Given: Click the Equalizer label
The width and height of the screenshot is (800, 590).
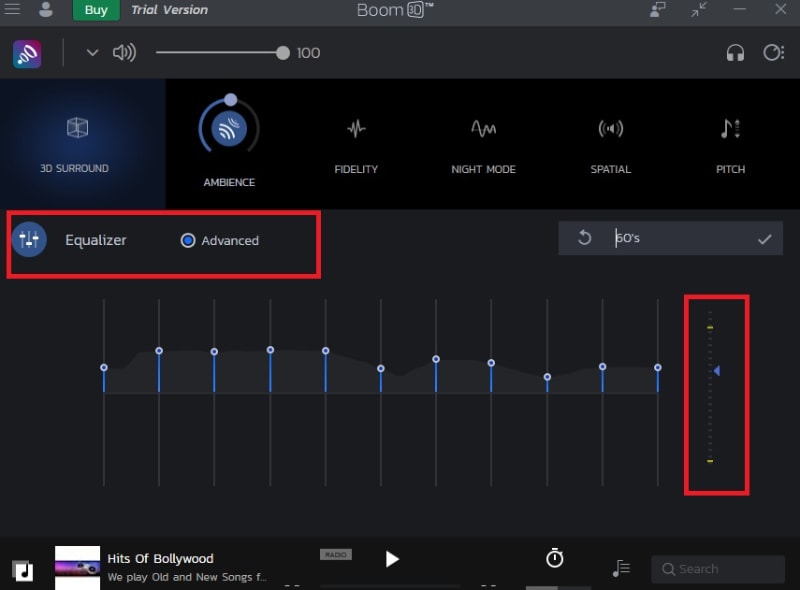Looking at the screenshot, I should (95, 240).
